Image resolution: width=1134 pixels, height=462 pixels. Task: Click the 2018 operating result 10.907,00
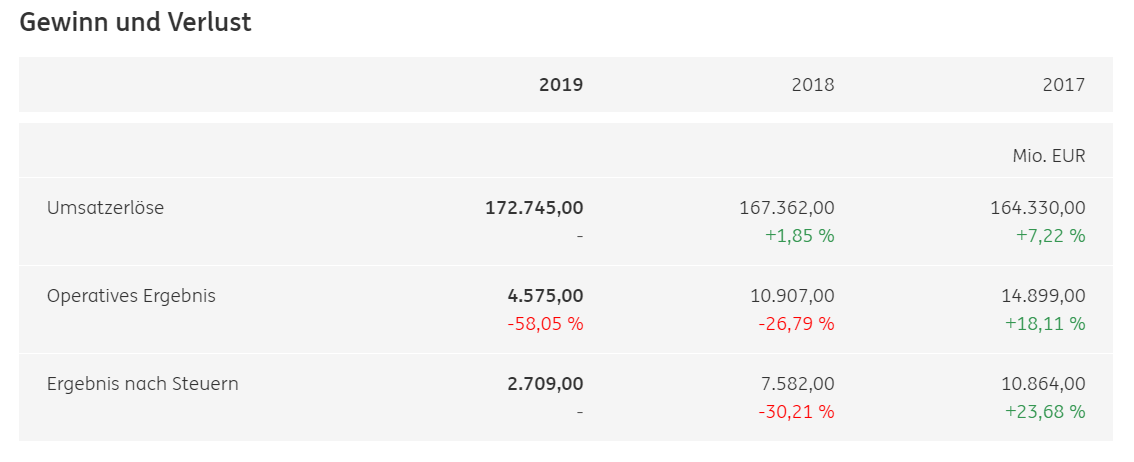[x=792, y=296]
